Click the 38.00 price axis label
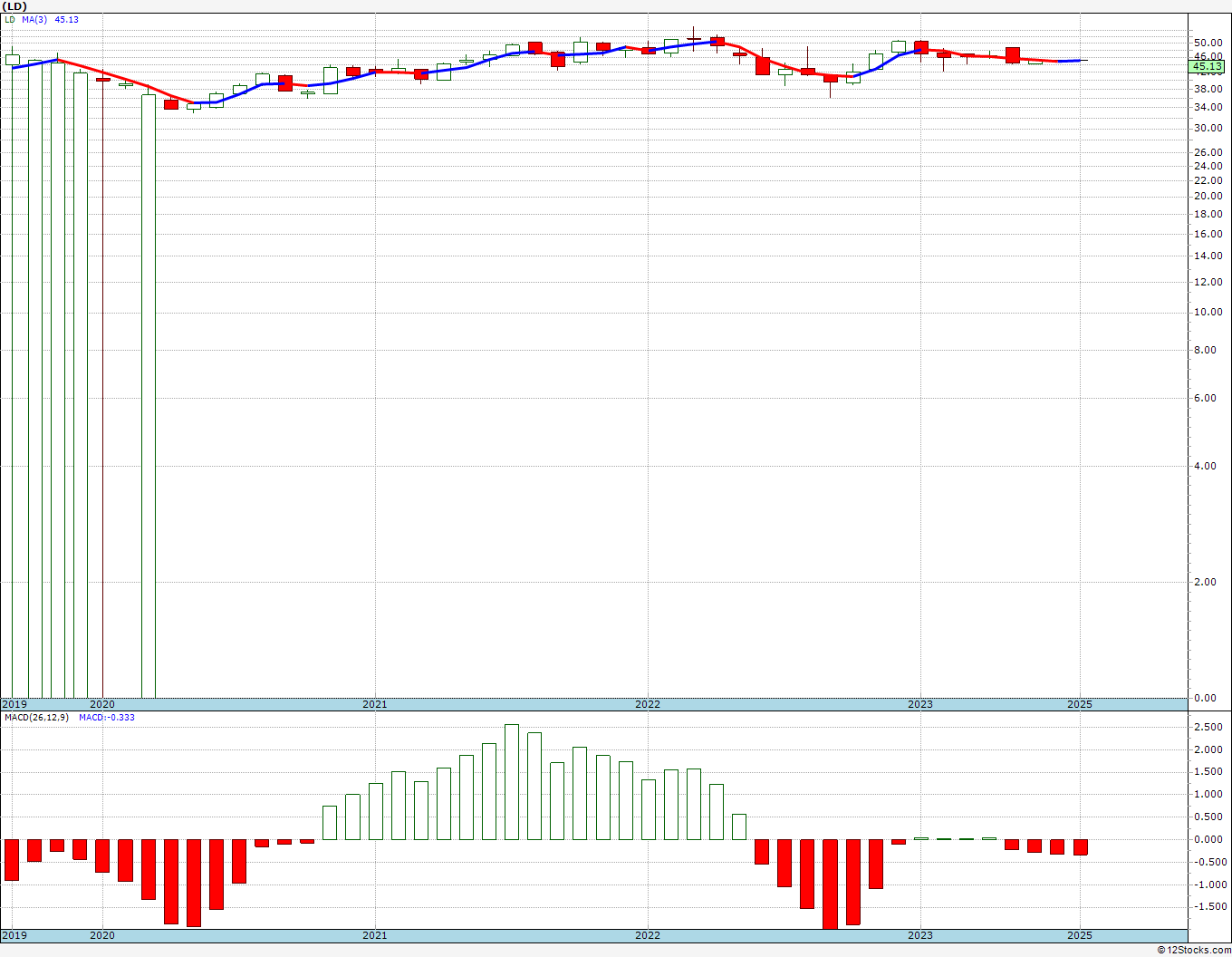Screen dimensions: 1232x957 pyautogui.click(x=1208, y=89)
